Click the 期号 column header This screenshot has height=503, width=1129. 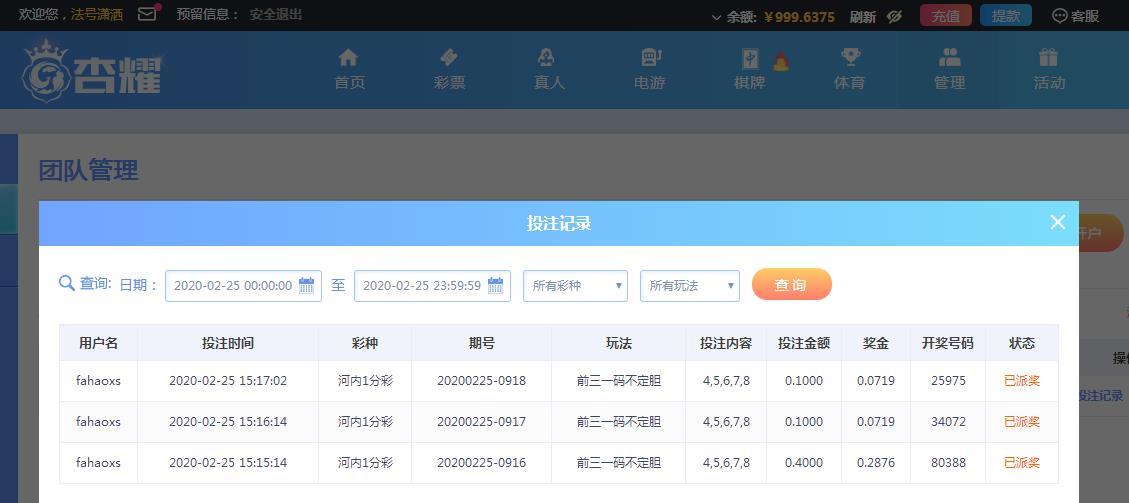coord(482,343)
